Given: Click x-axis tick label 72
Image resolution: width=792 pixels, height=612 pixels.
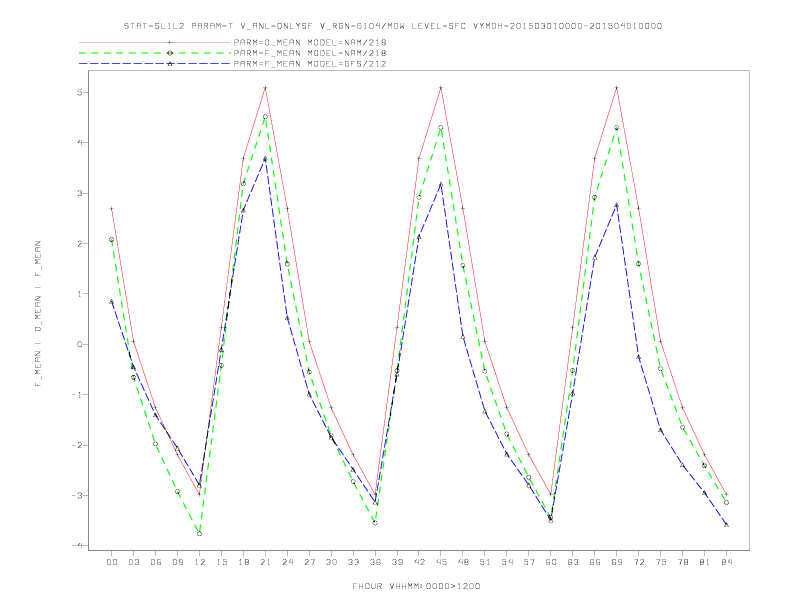Looking at the screenshot, I should [639, 562].
